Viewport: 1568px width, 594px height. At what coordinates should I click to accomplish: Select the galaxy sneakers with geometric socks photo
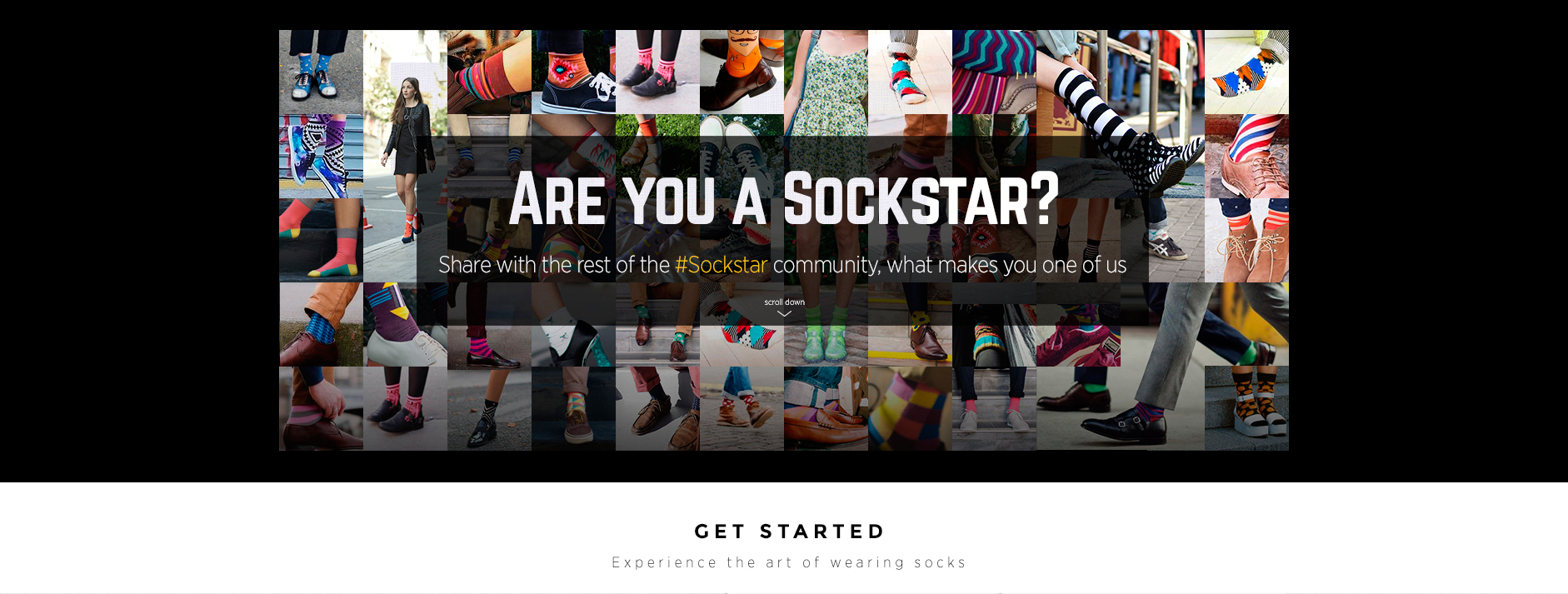coord(321,156)
